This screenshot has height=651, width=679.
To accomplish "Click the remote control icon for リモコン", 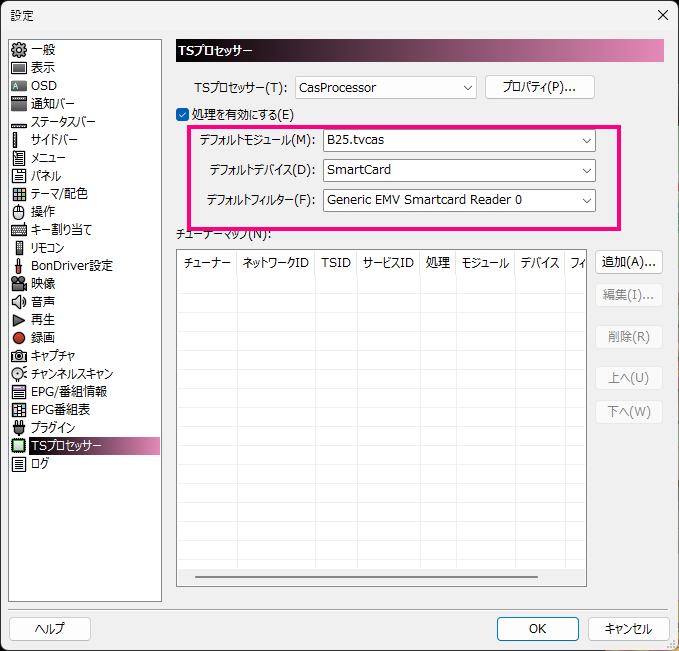I will pos(19,248).
